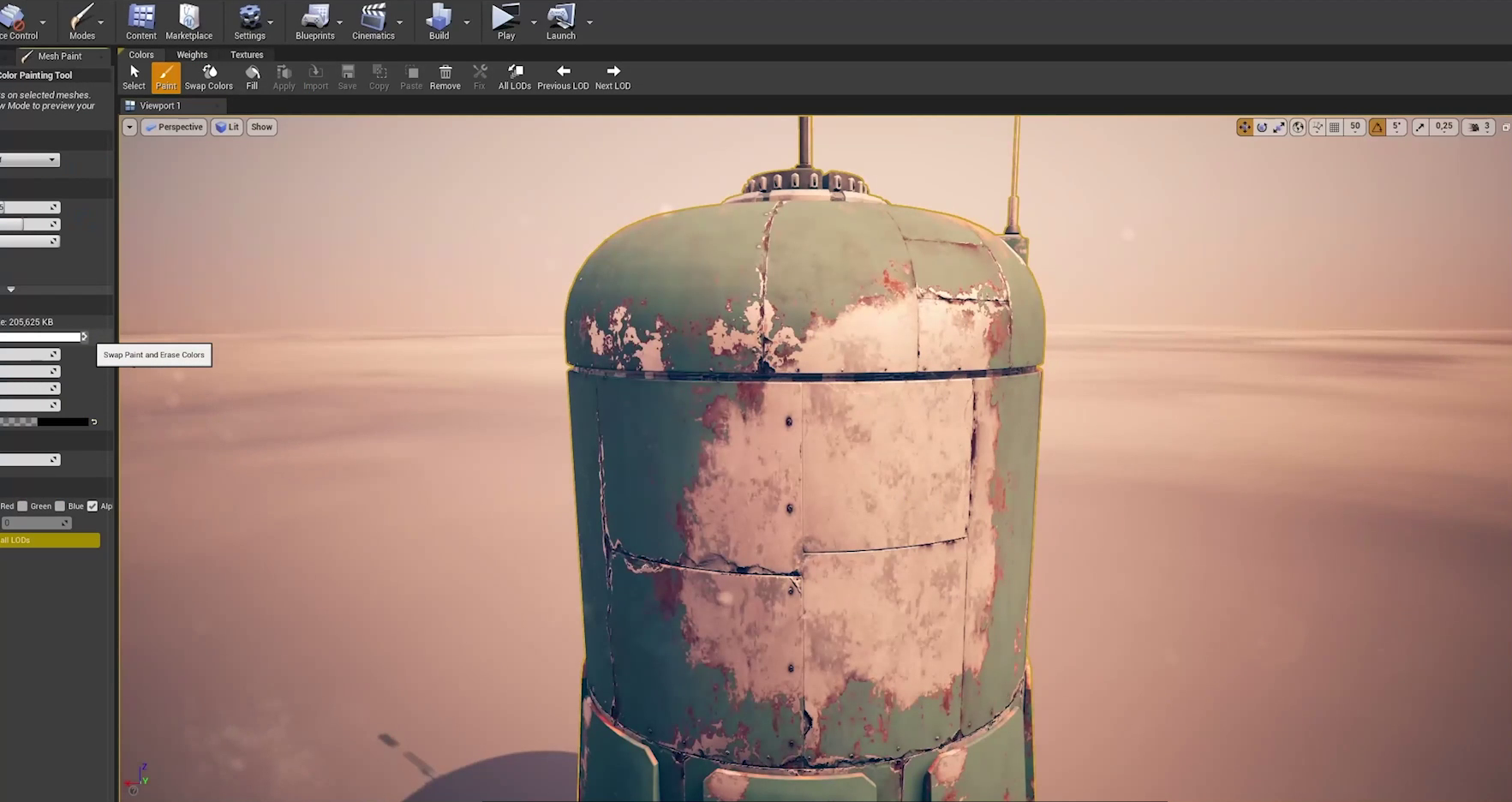Screen dimensions: 1512x802
Task: Click the Lit view mode button
Action: click(x=227, y=128)
